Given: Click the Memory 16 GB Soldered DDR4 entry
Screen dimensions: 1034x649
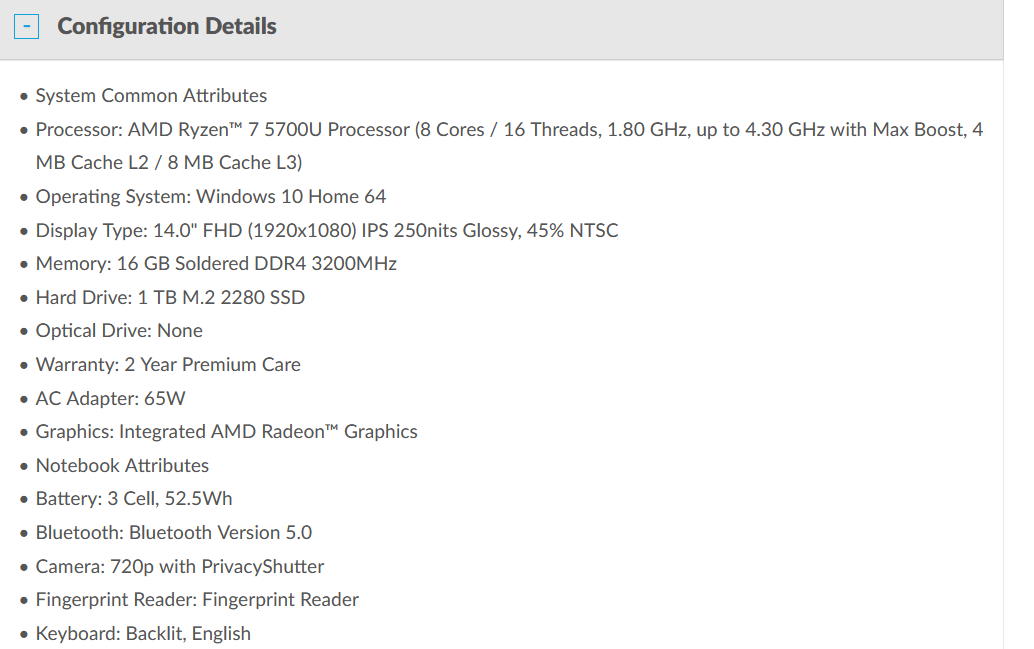Looking at the screenshot, I should coord(216,264).
